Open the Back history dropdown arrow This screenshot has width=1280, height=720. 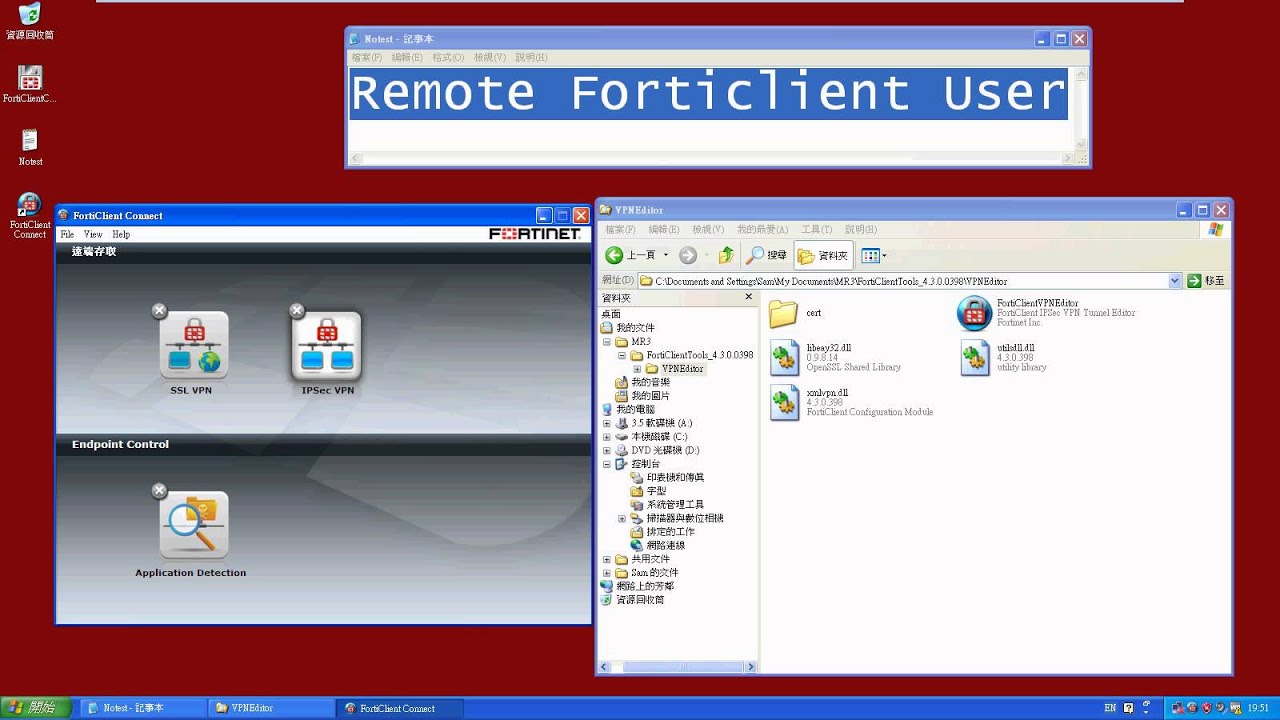666,255
